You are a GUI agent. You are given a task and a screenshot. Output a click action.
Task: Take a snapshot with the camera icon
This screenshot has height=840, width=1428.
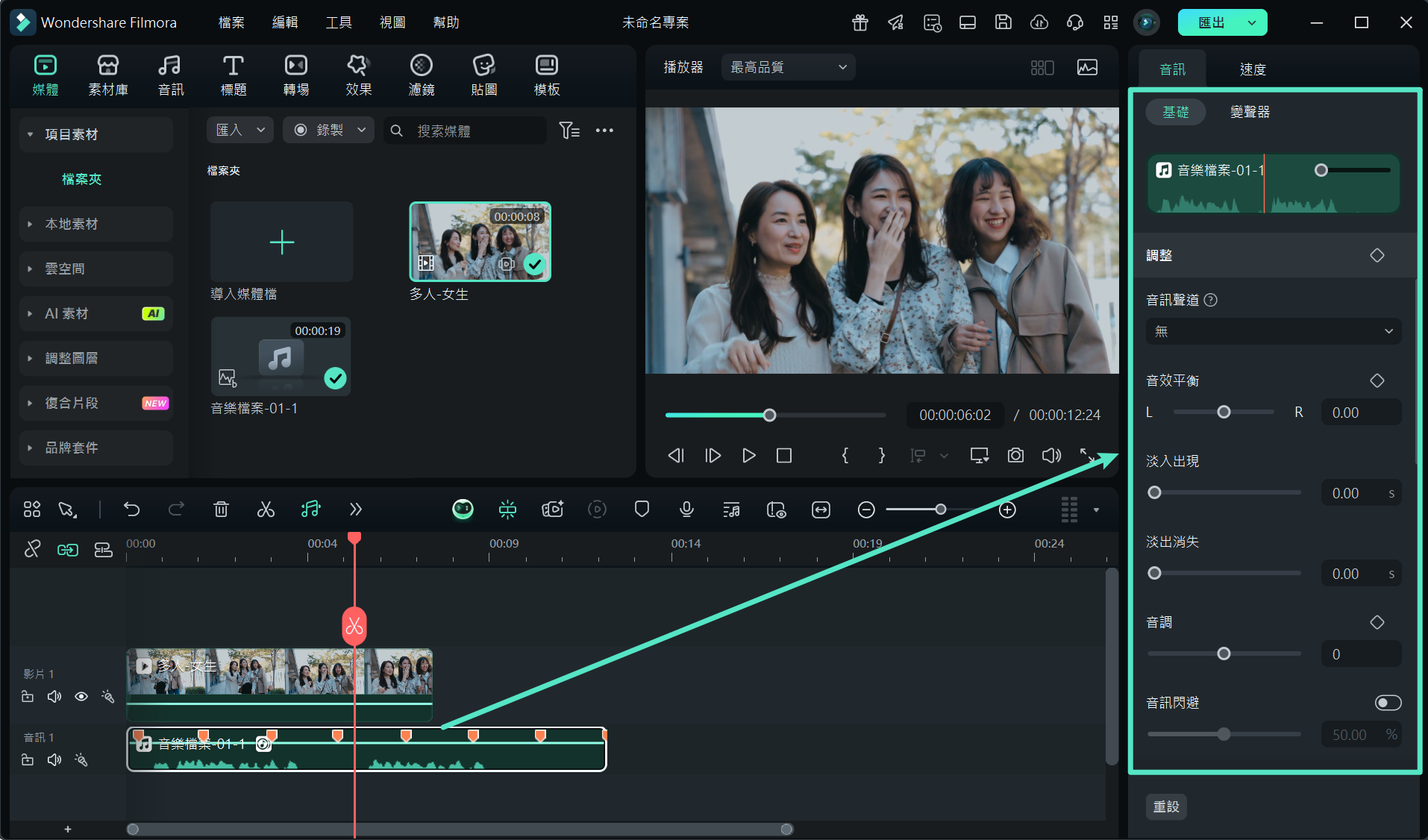[1015, 455]
